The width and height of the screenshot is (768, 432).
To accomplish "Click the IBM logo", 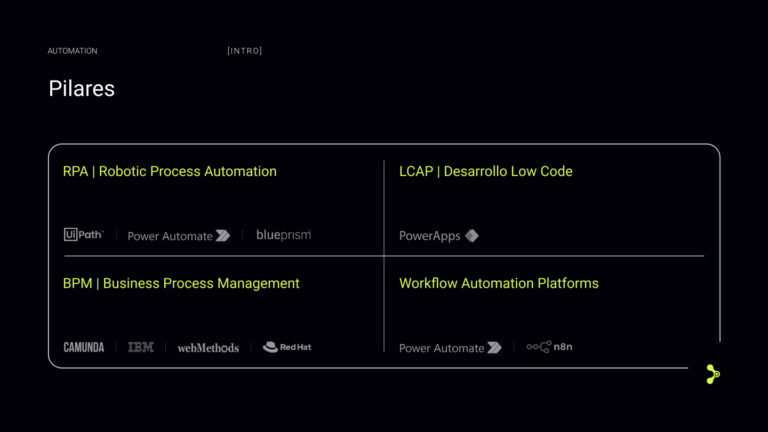I will click(141, 347).
